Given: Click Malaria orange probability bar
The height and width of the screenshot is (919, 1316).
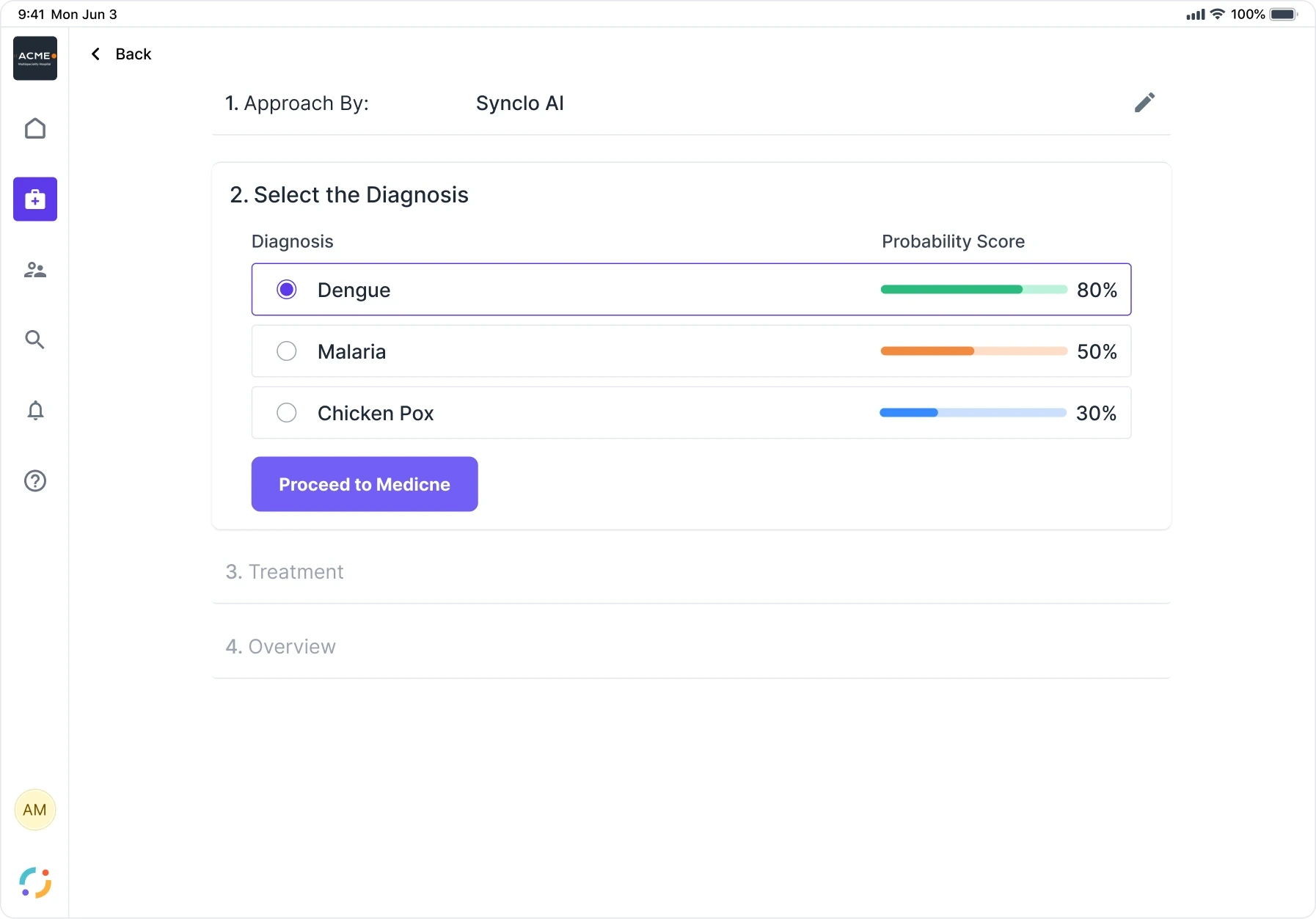Looking at the screenshot, I should (973, 351).
